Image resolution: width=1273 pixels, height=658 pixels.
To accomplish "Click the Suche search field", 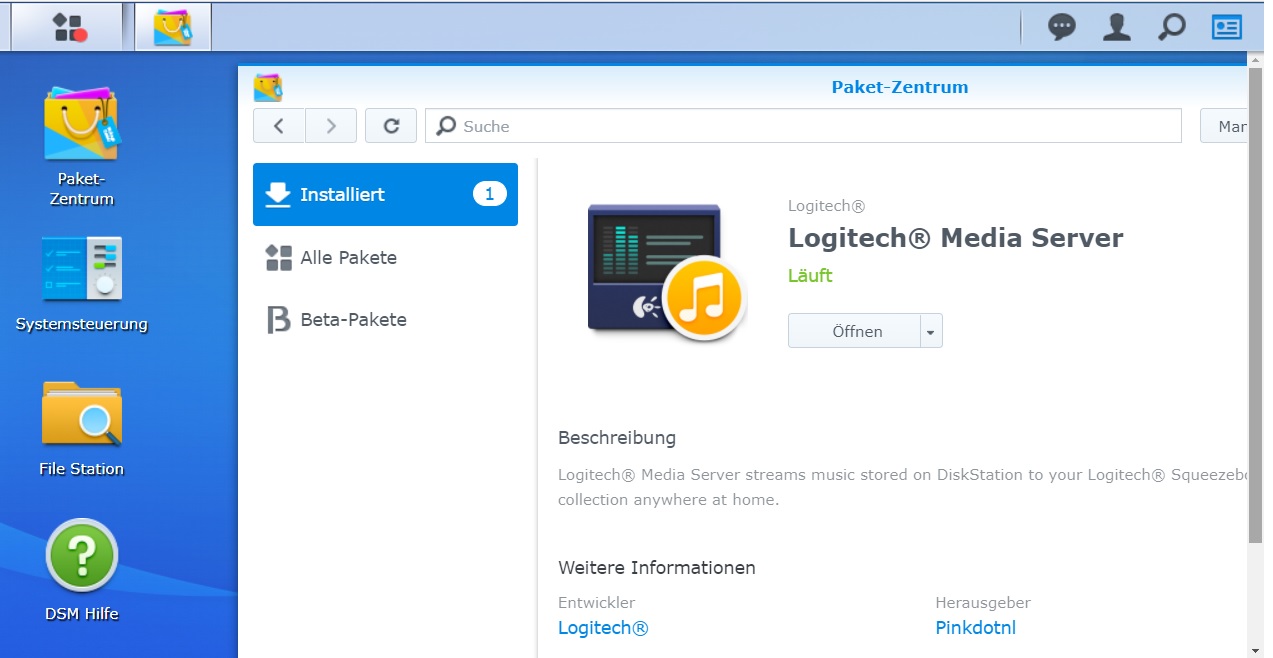I will click(x=803, y=126).
